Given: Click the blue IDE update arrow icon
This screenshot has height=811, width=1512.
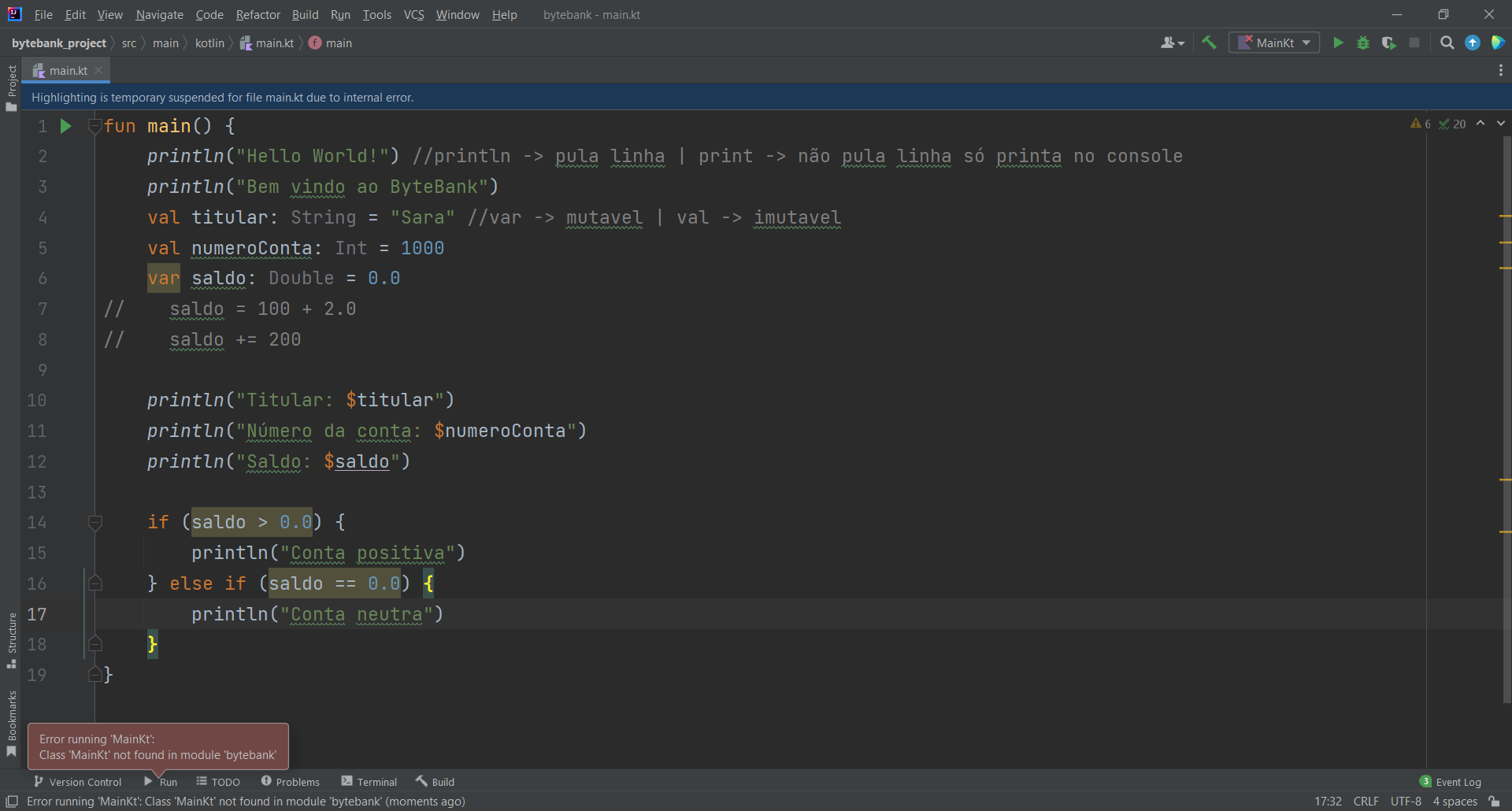Looking at the screenshot, I should click(1473, 43).
